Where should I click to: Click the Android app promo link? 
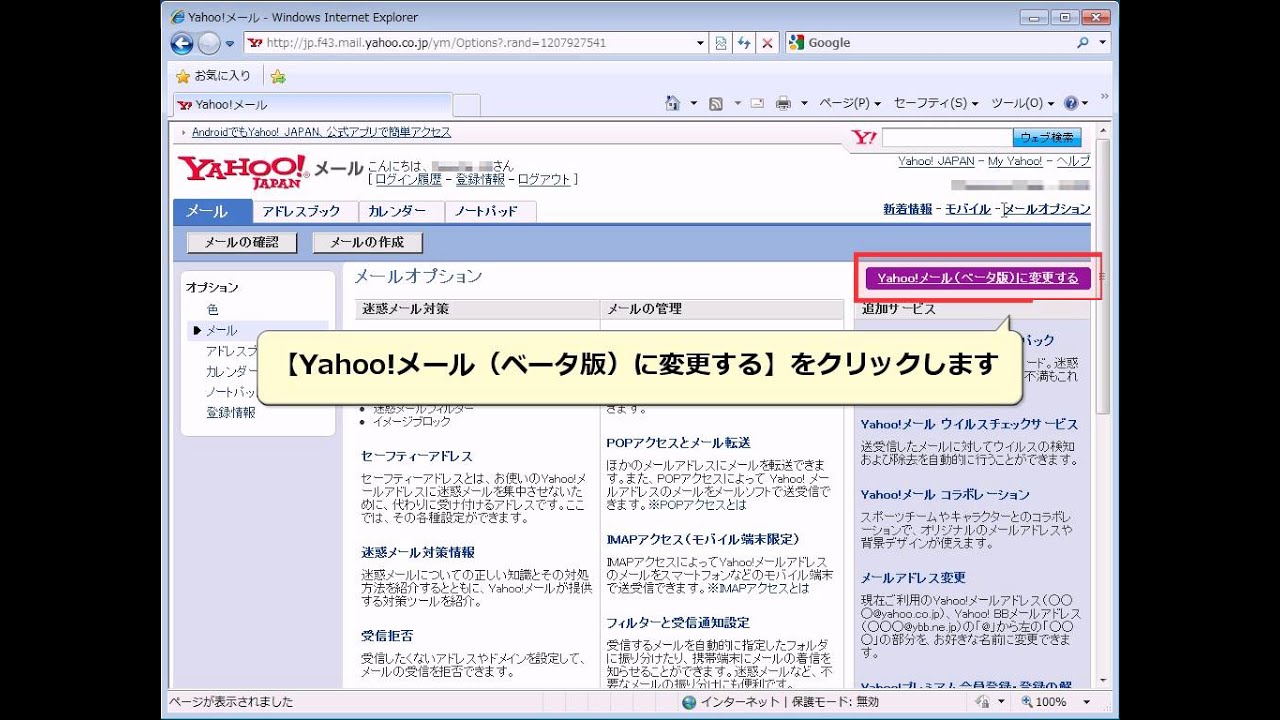pyautogui.click(x=321, y=132)
